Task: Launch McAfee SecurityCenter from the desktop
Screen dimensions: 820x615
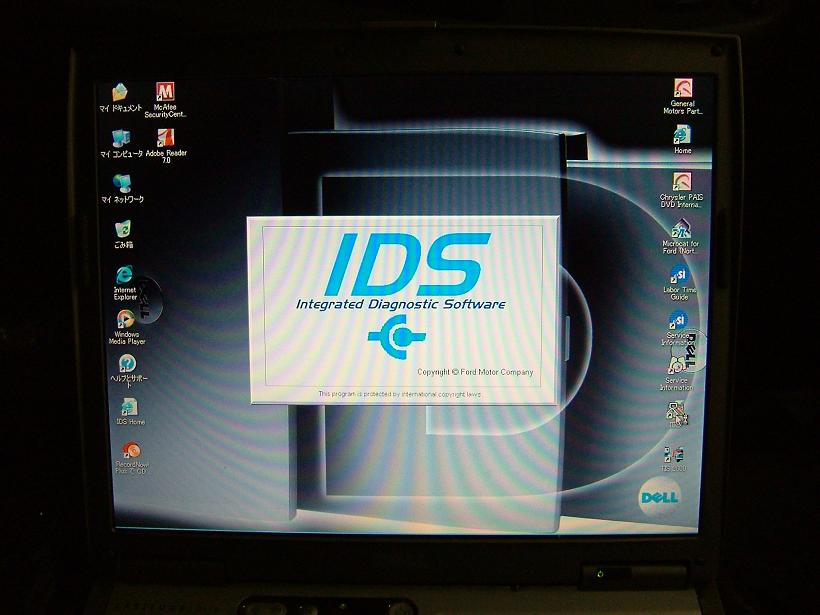Action: 165,99
